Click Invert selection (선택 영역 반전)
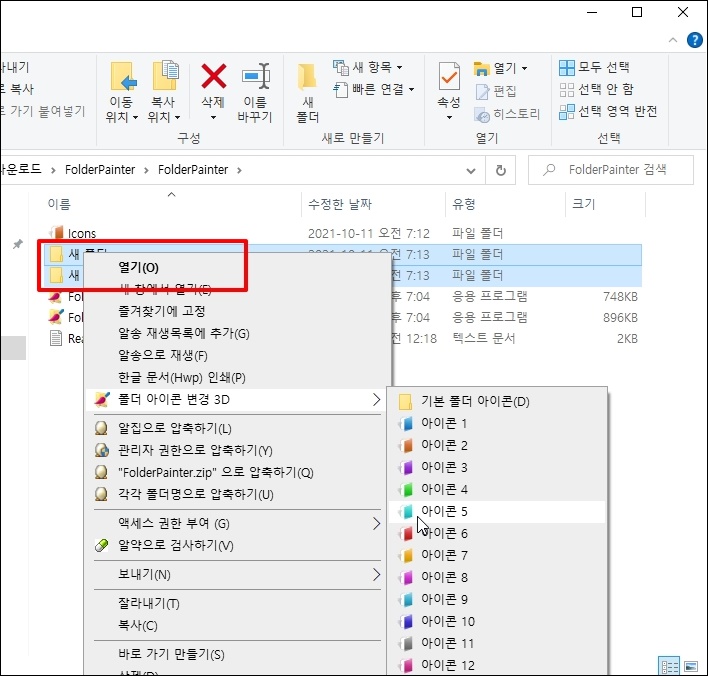This screenshot has height=676, width=708. pos(608,111)
